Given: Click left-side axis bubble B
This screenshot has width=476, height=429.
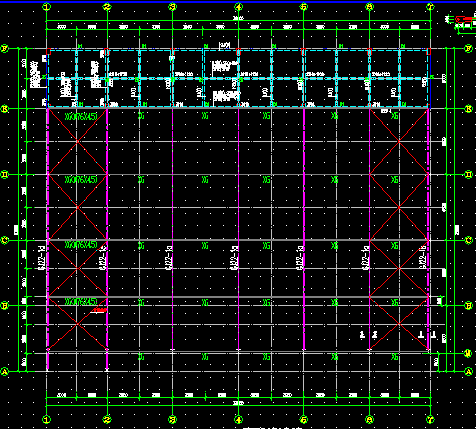Looking at the screenshot, I should pos(5,305).
